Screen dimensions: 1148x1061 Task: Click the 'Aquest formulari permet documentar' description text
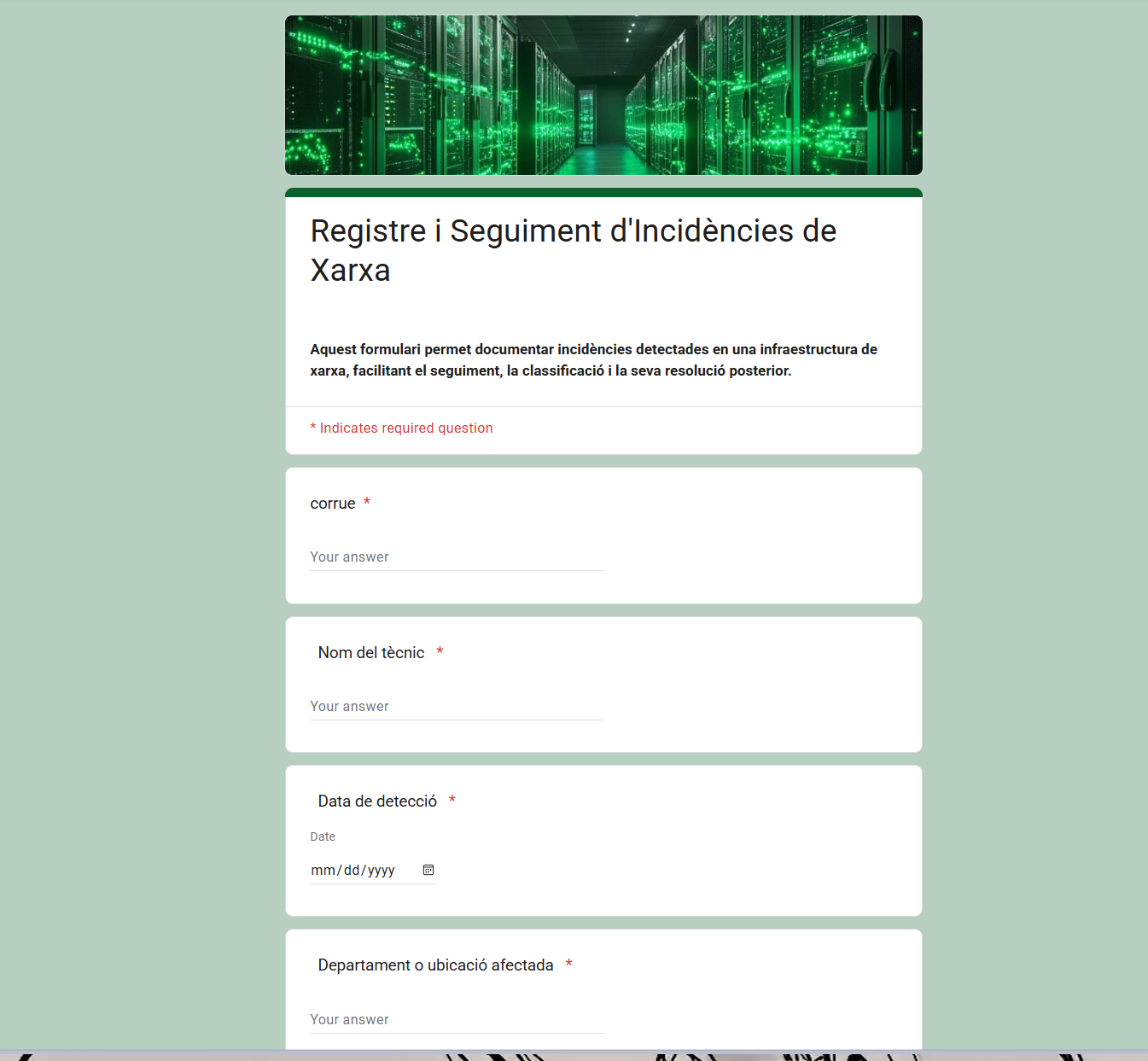[x=593, y=359]
